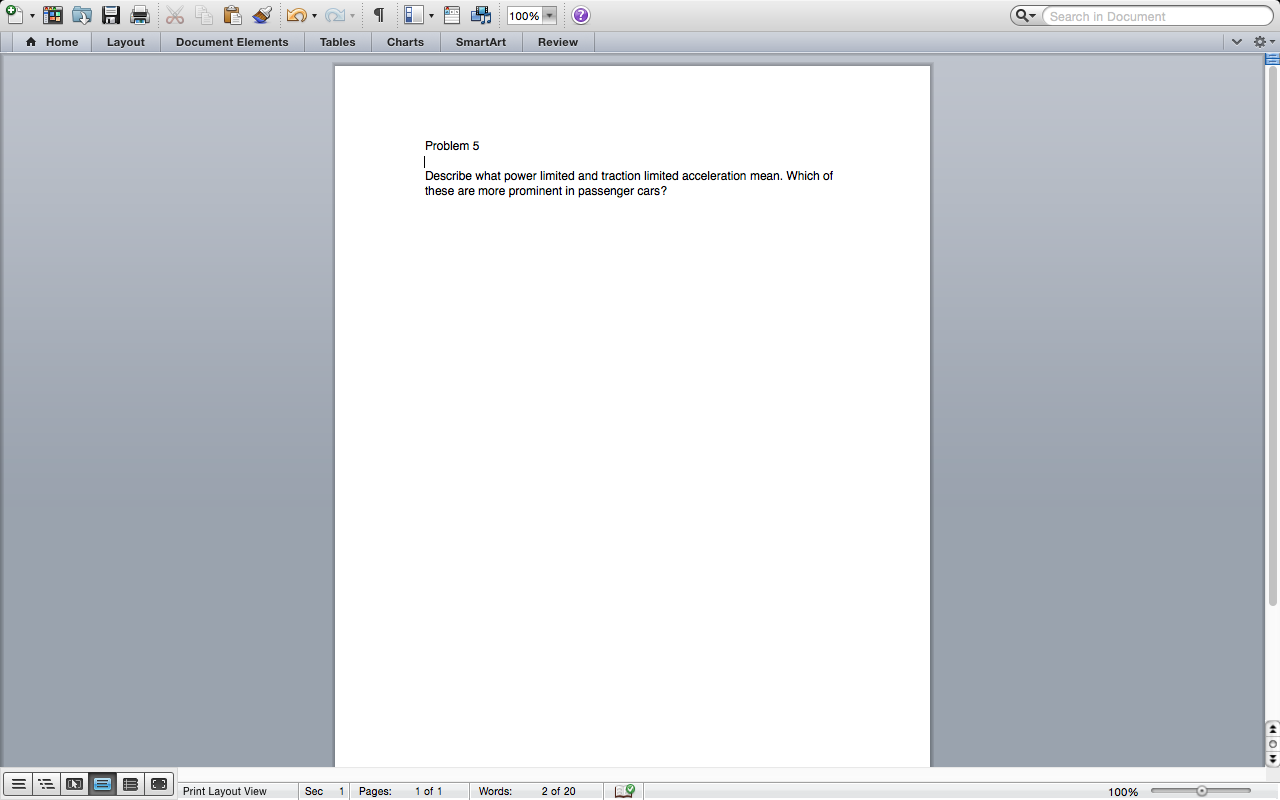Expand the ribbon settings gear menu
This screenshot has width=1280, height=800.
[1263, 42]
